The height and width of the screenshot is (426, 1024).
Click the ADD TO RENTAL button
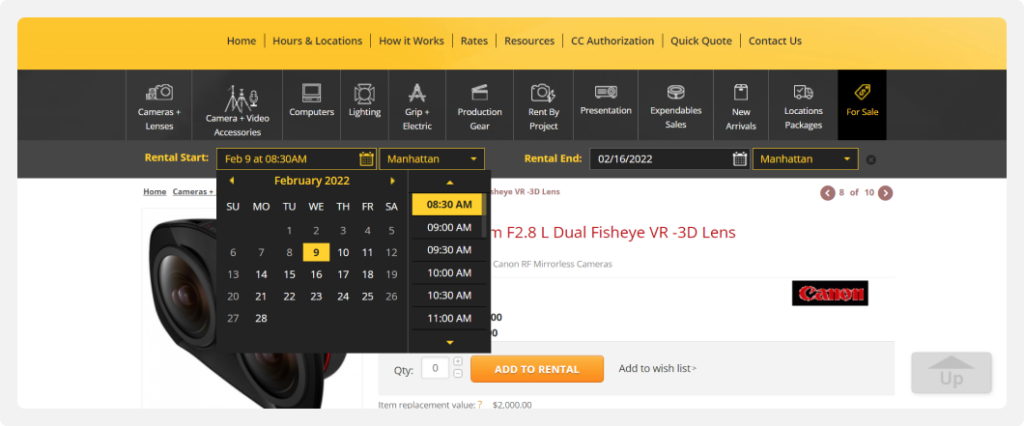537,369
